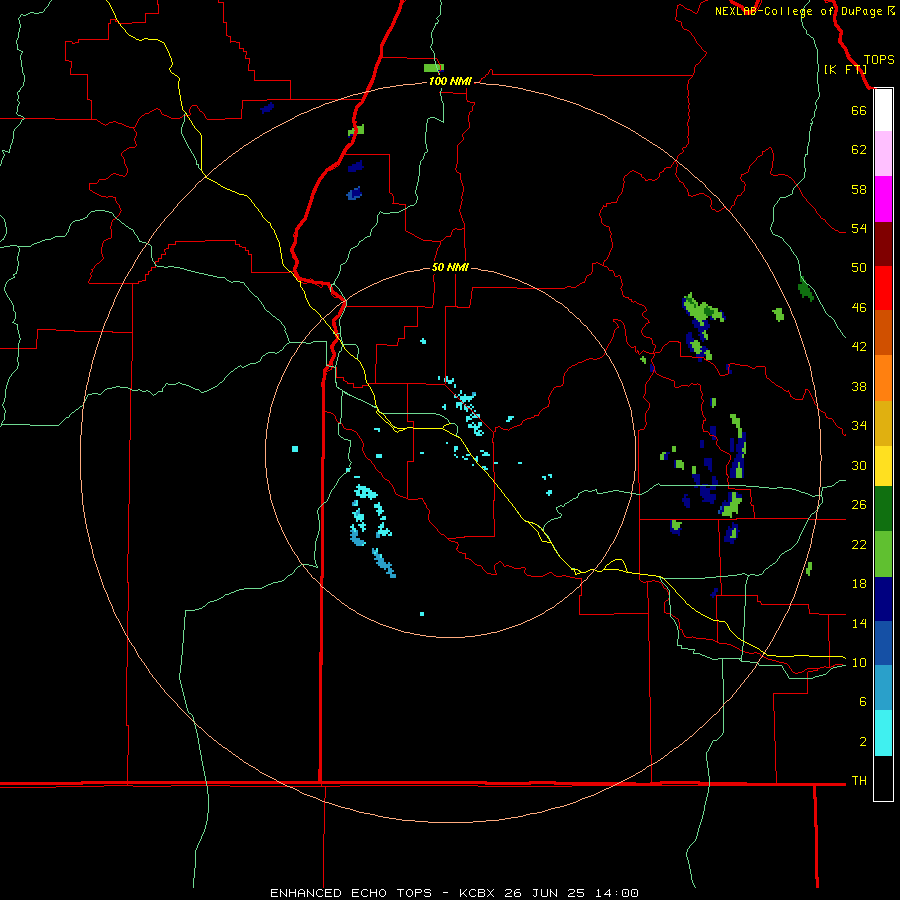Click the '100 NMI' range ring label
The width and height of the screenshot is (900, 900).
click(x=450, y=82)
